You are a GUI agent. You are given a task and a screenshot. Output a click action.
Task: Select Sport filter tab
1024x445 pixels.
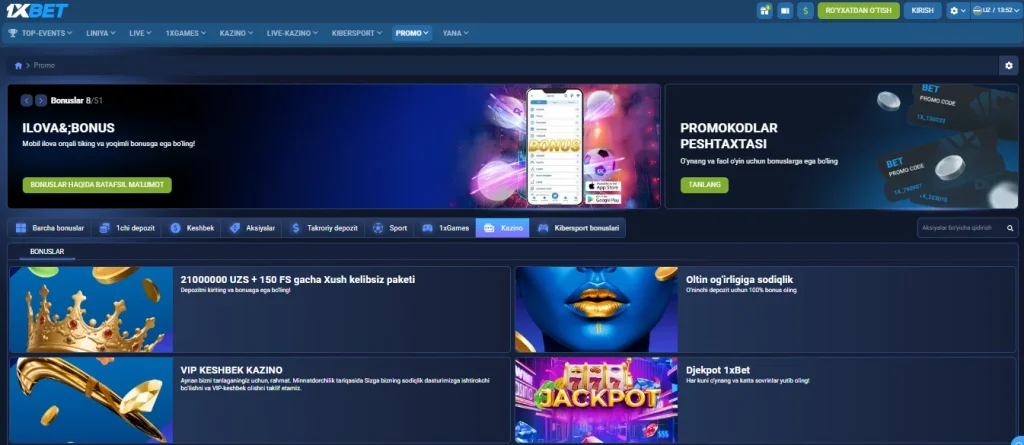coord(390,228)
